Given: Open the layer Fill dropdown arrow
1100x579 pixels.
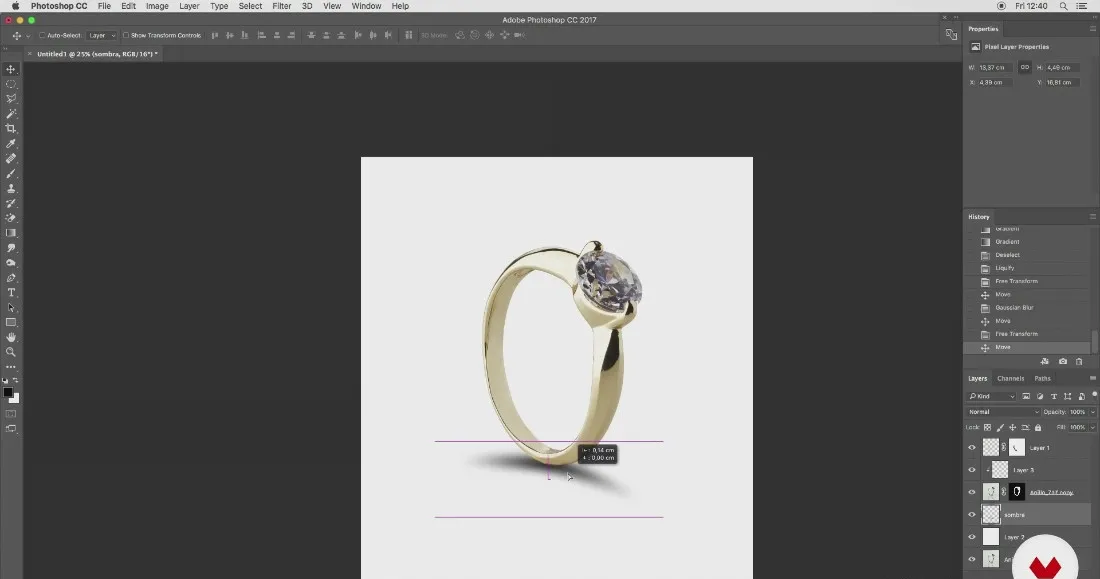Looking at the screenshot, I should 1092,427.
